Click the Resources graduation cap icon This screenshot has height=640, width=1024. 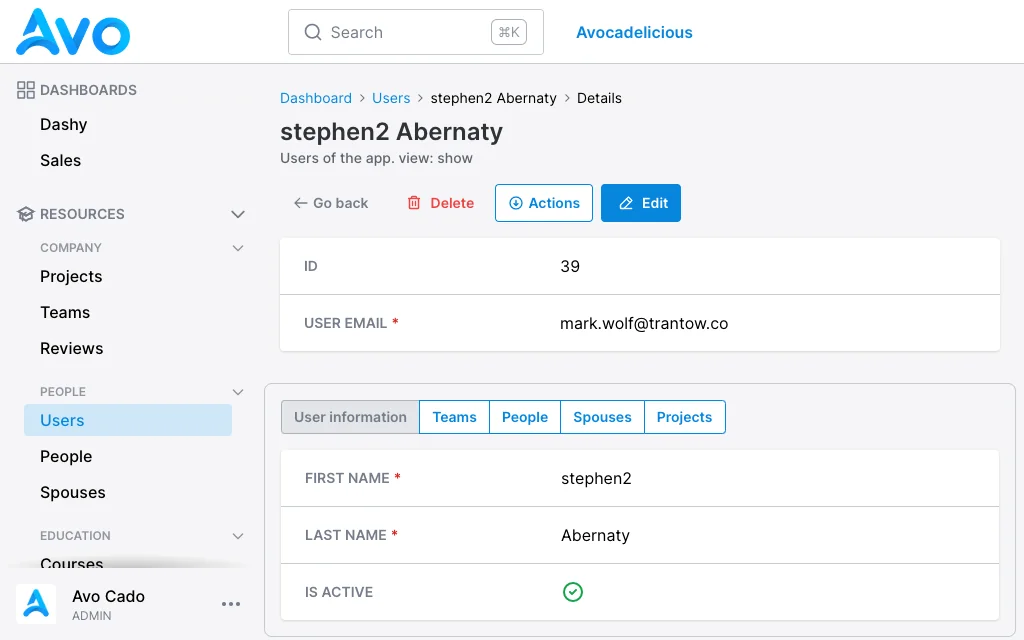(25, 214)
